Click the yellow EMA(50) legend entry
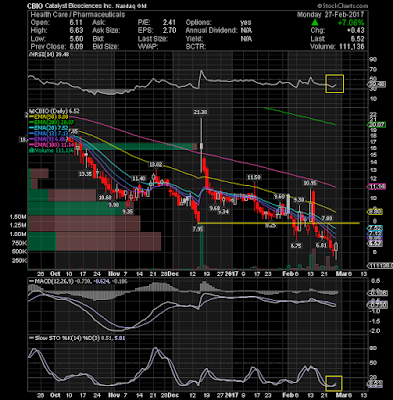 pos(49,117)
